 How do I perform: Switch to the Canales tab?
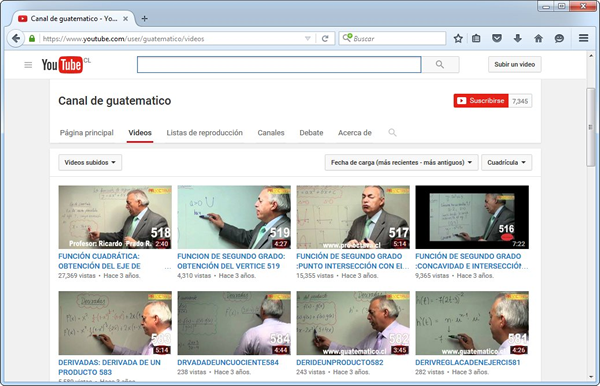point(271,133)
